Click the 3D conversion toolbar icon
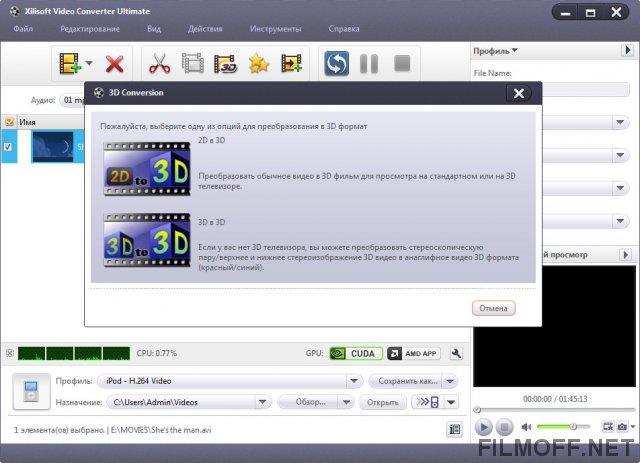 coord(225,64)
